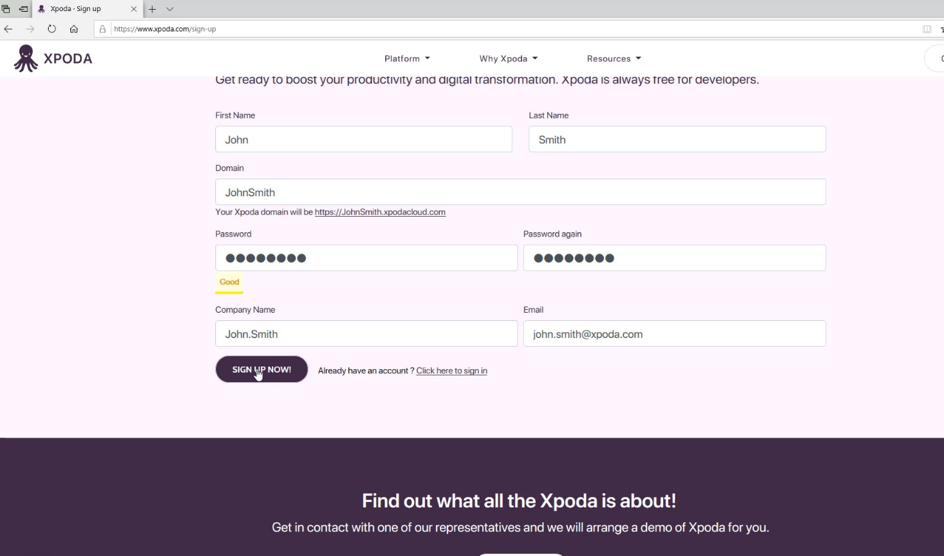Viewport: 944px width, 556px height.
Task: Open the browser home icon
Action: coord(73,29)
